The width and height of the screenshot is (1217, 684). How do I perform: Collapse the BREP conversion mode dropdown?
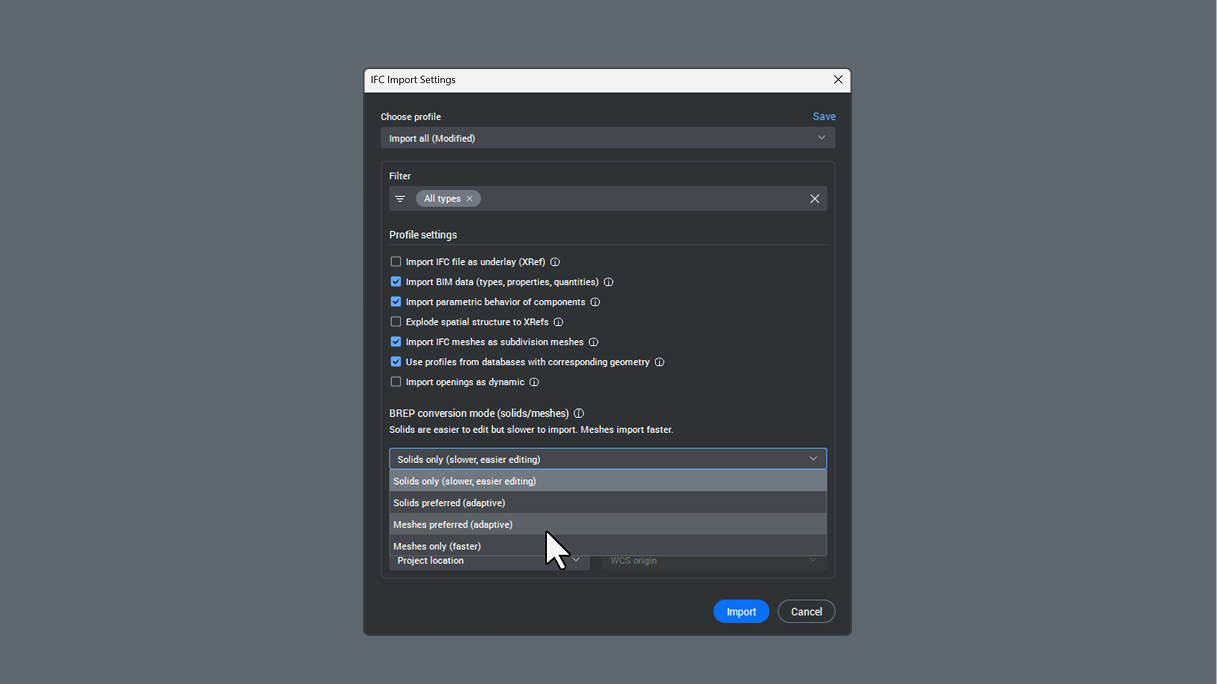(608, 459)
